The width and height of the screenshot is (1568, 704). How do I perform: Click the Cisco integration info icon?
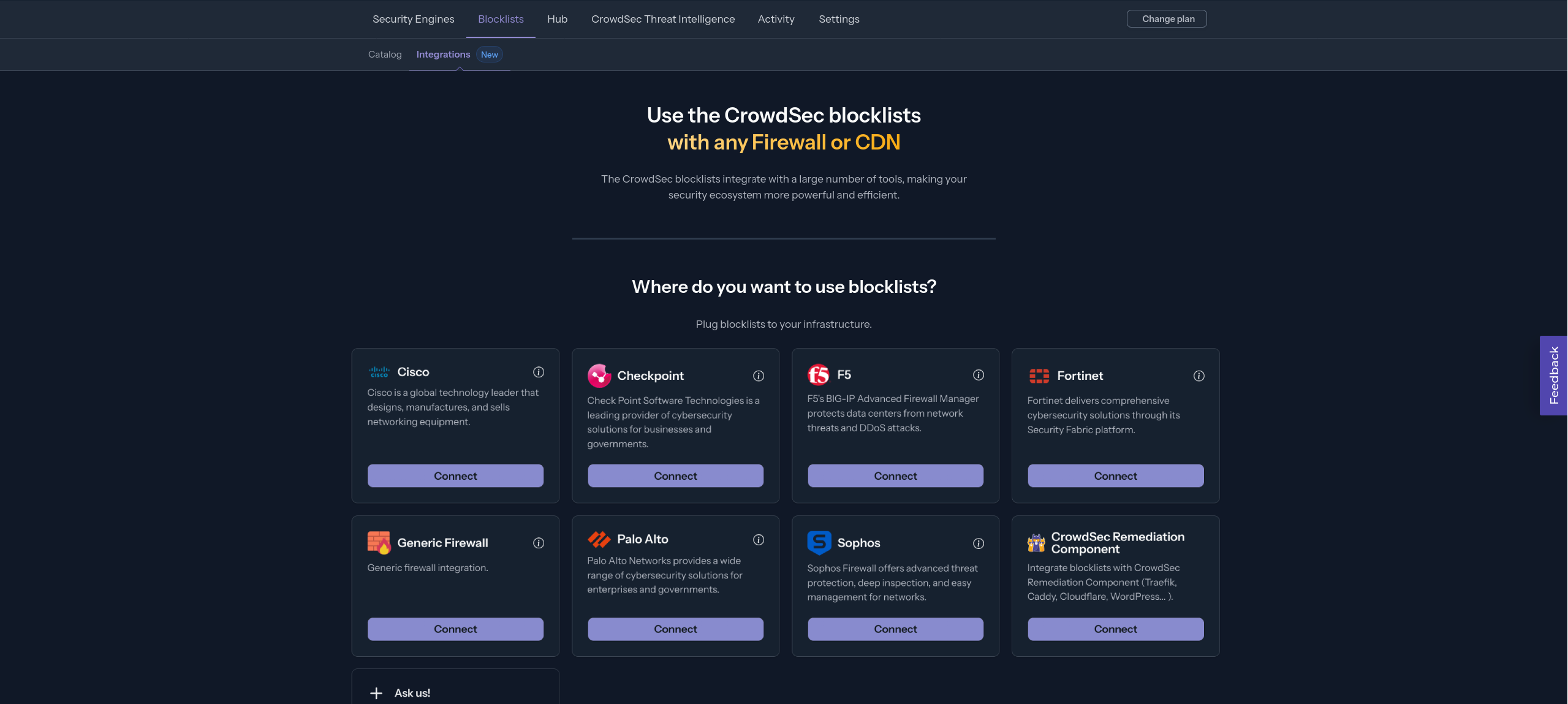click(x=538, y=373)
